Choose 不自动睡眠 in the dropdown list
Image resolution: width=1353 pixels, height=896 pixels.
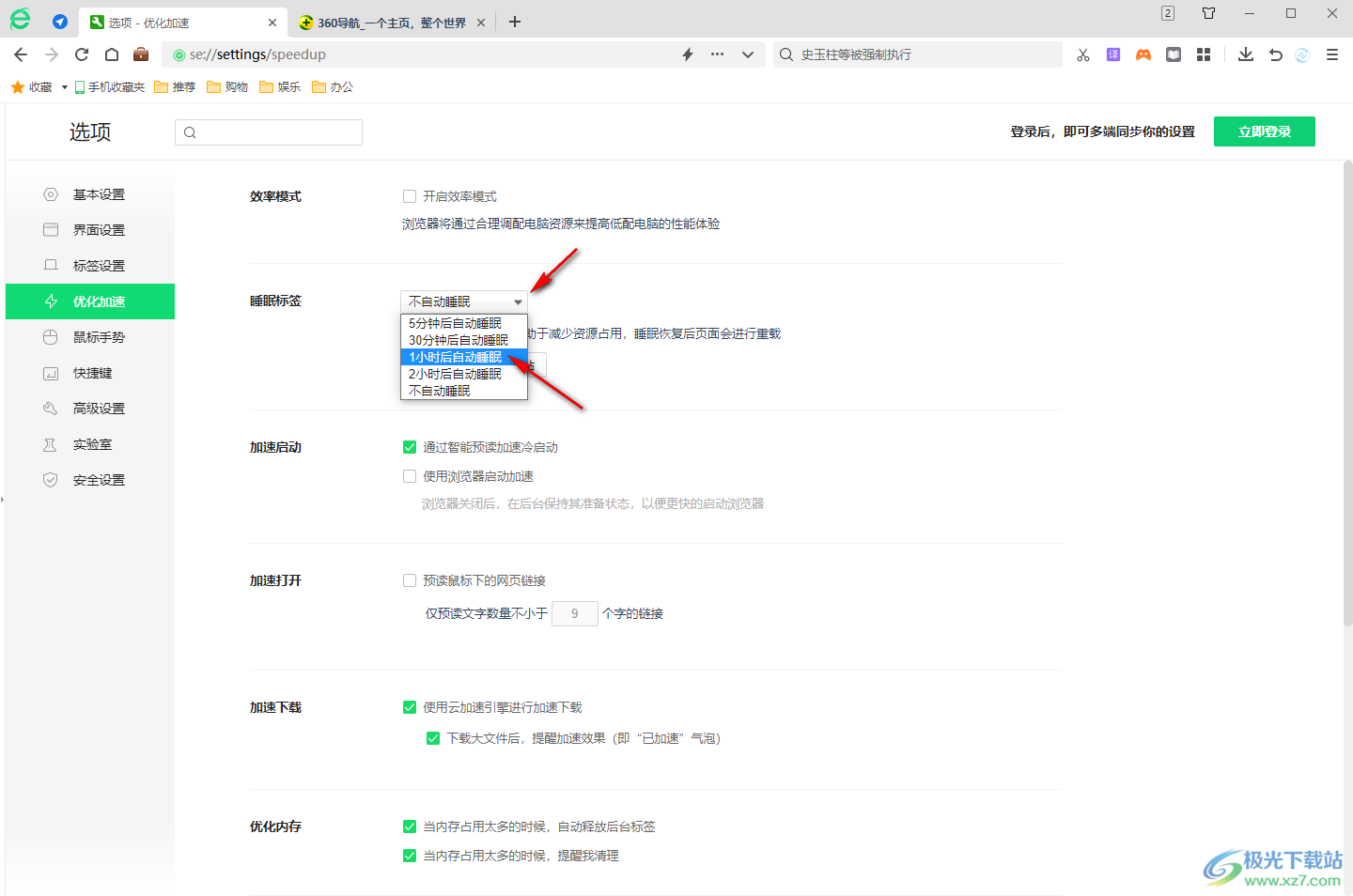click(464, 391)
